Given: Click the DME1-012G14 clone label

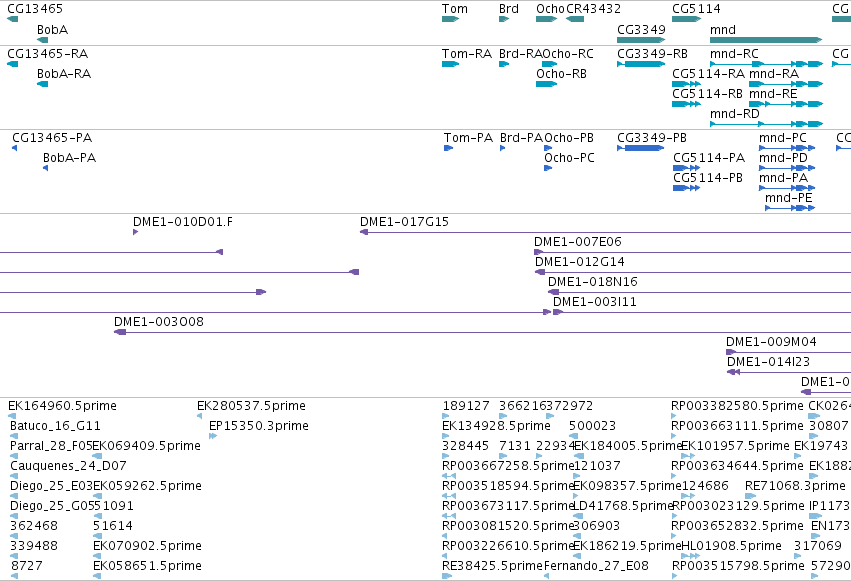Looking at the screenshot, I should (x=580, y=262).
